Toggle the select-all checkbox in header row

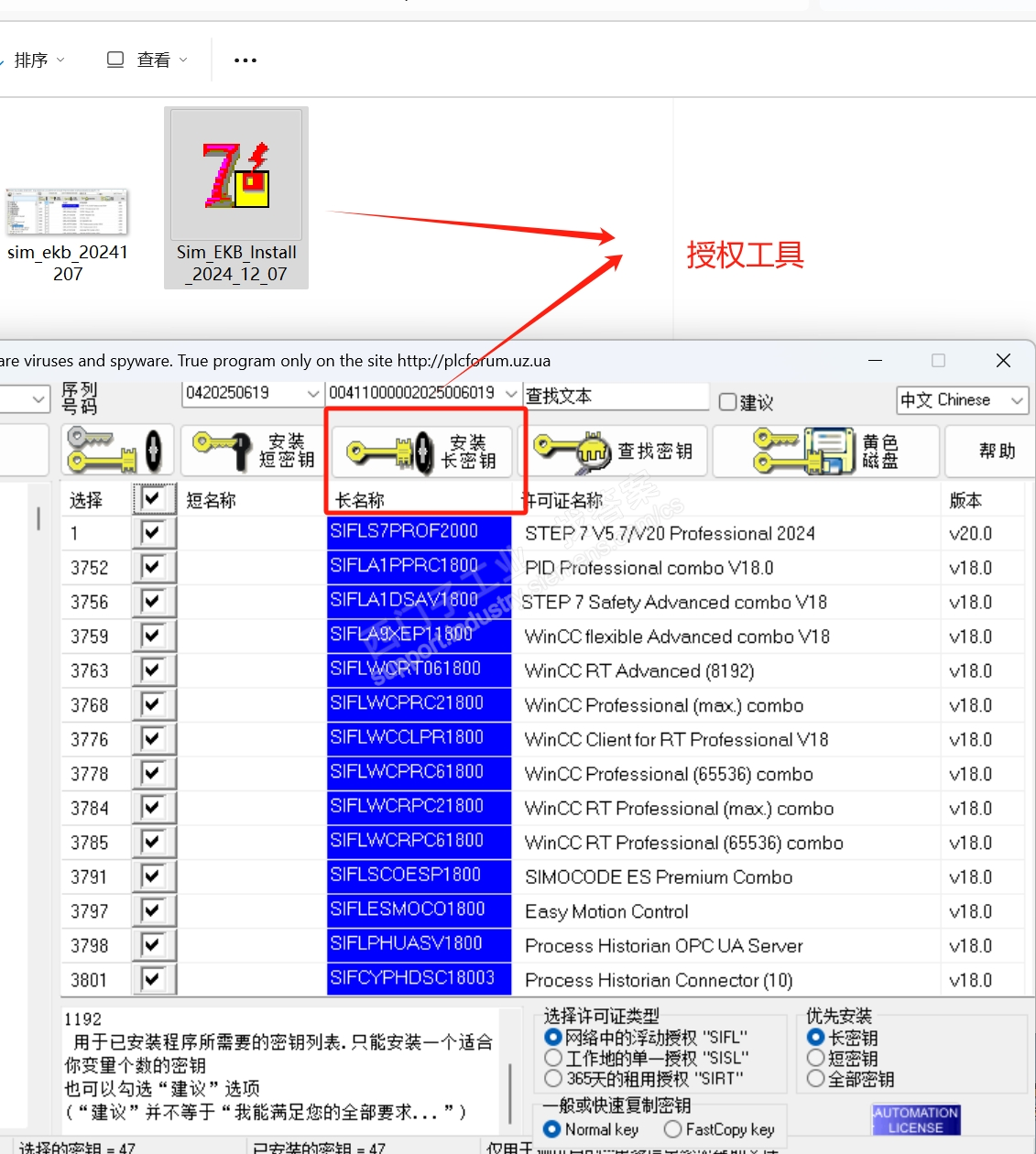(x=153, y=499)
